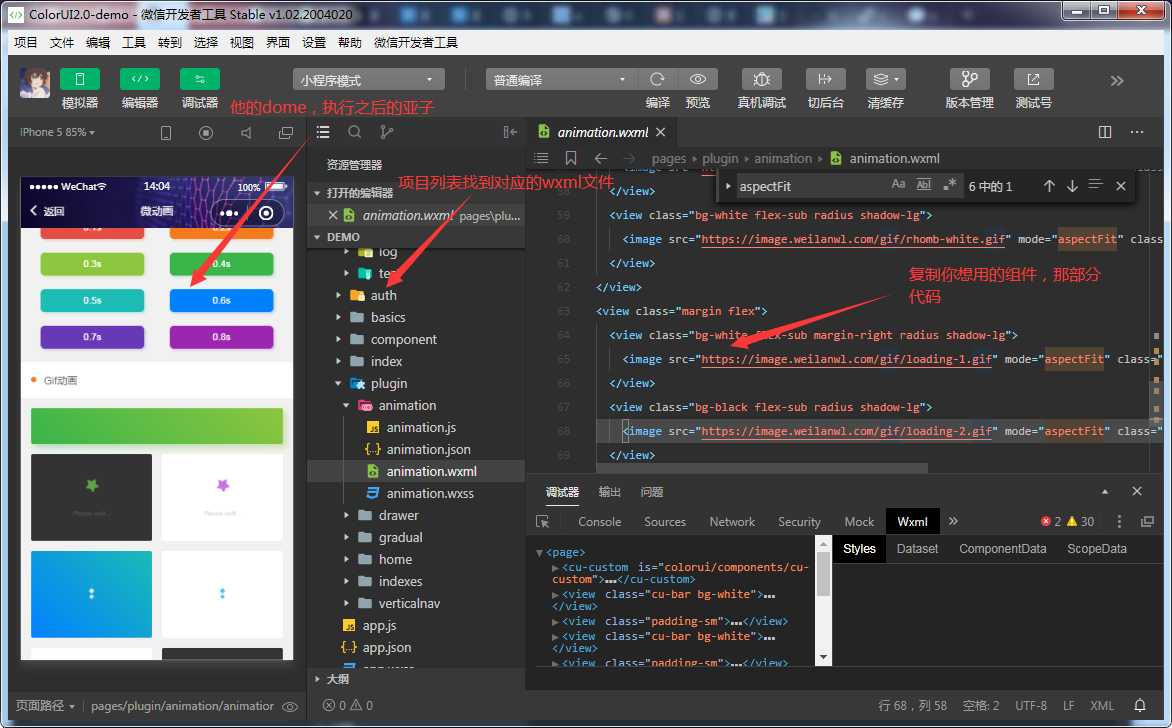Navigate back with the left arrow icon
Viewport: 1172px width, 728px height.
tap(601, 158)
